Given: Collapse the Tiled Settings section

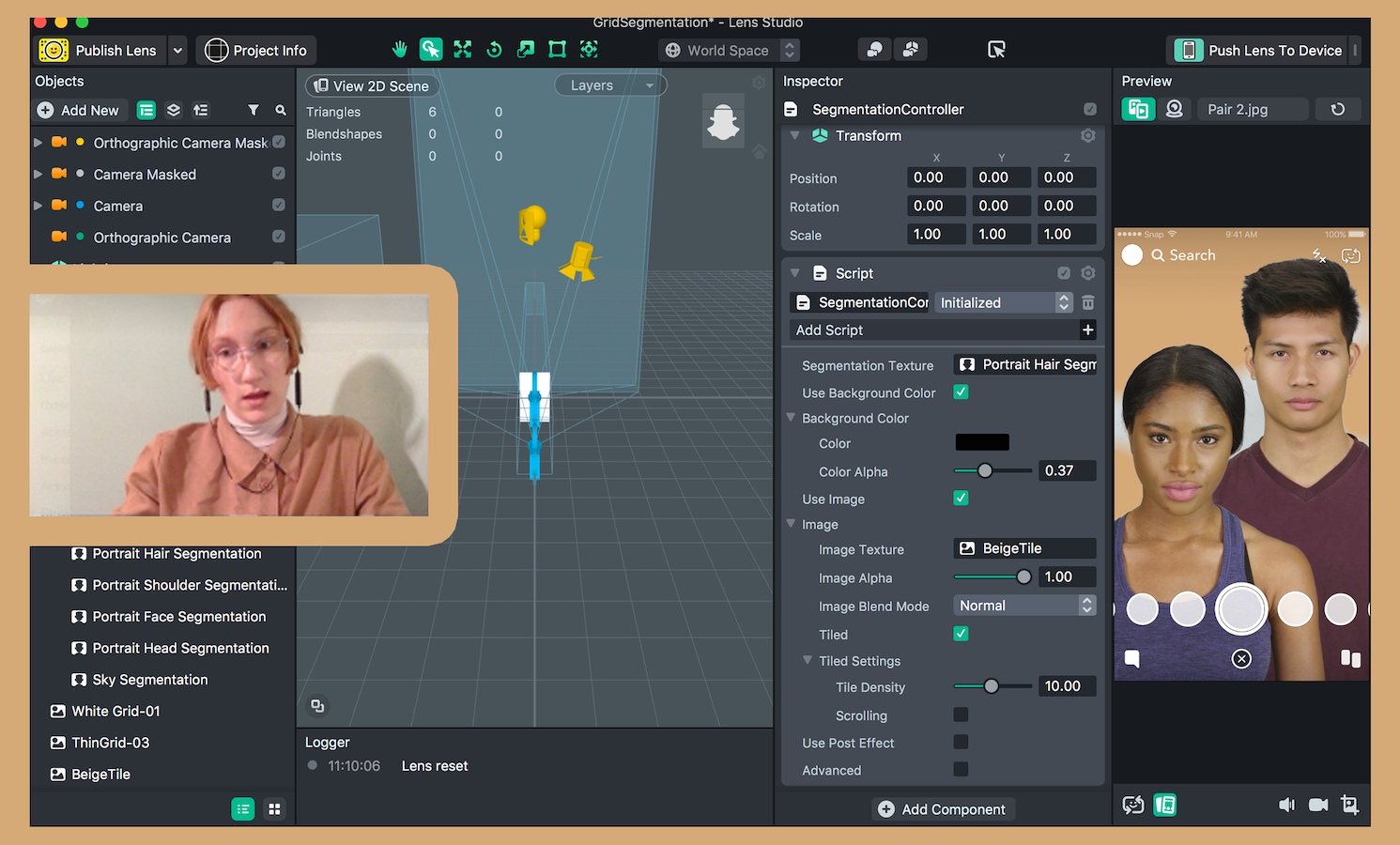Looking at the screenshot, I should [808, 660].
